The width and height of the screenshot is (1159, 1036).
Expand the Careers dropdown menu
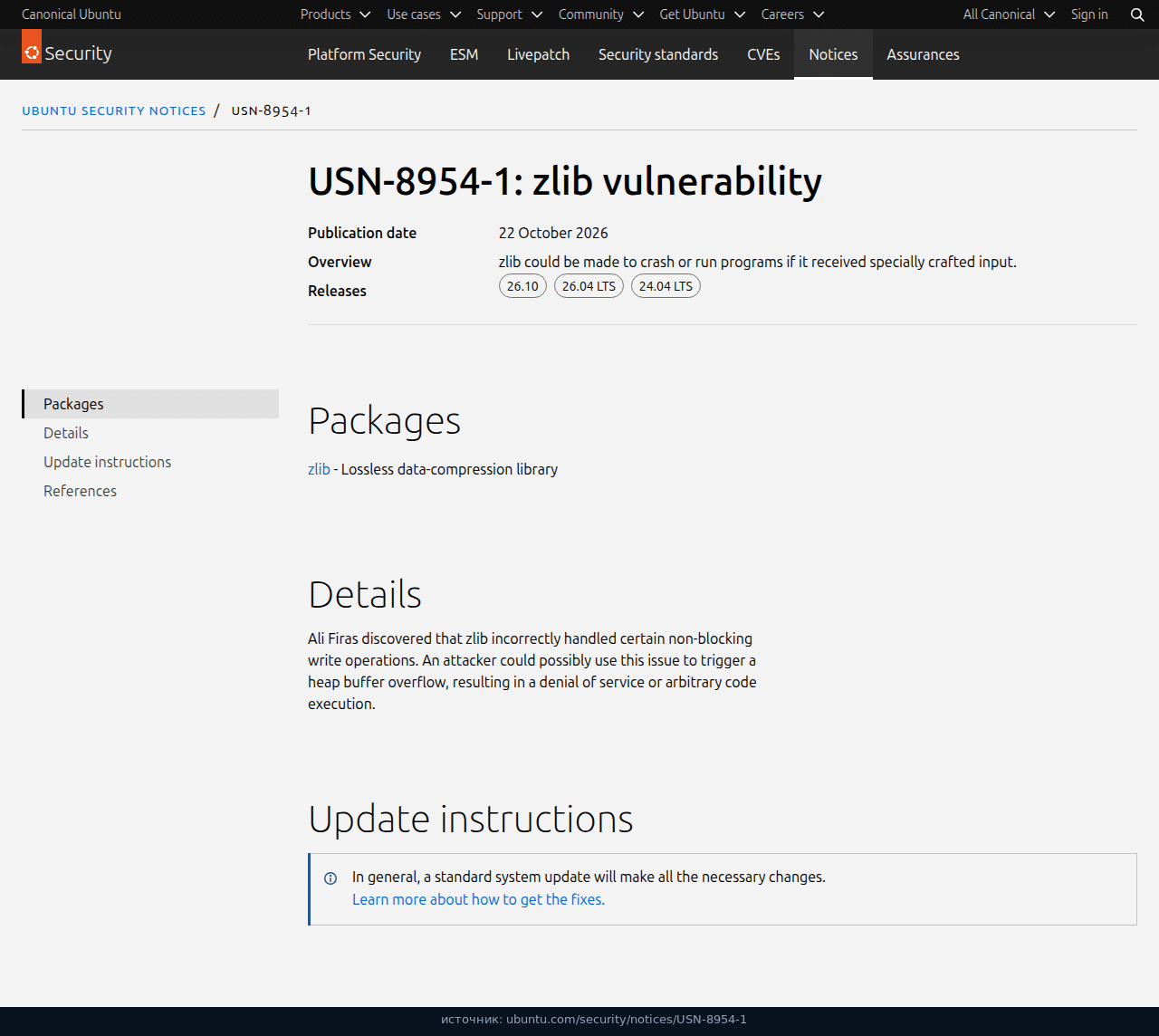tap(793, 14)
